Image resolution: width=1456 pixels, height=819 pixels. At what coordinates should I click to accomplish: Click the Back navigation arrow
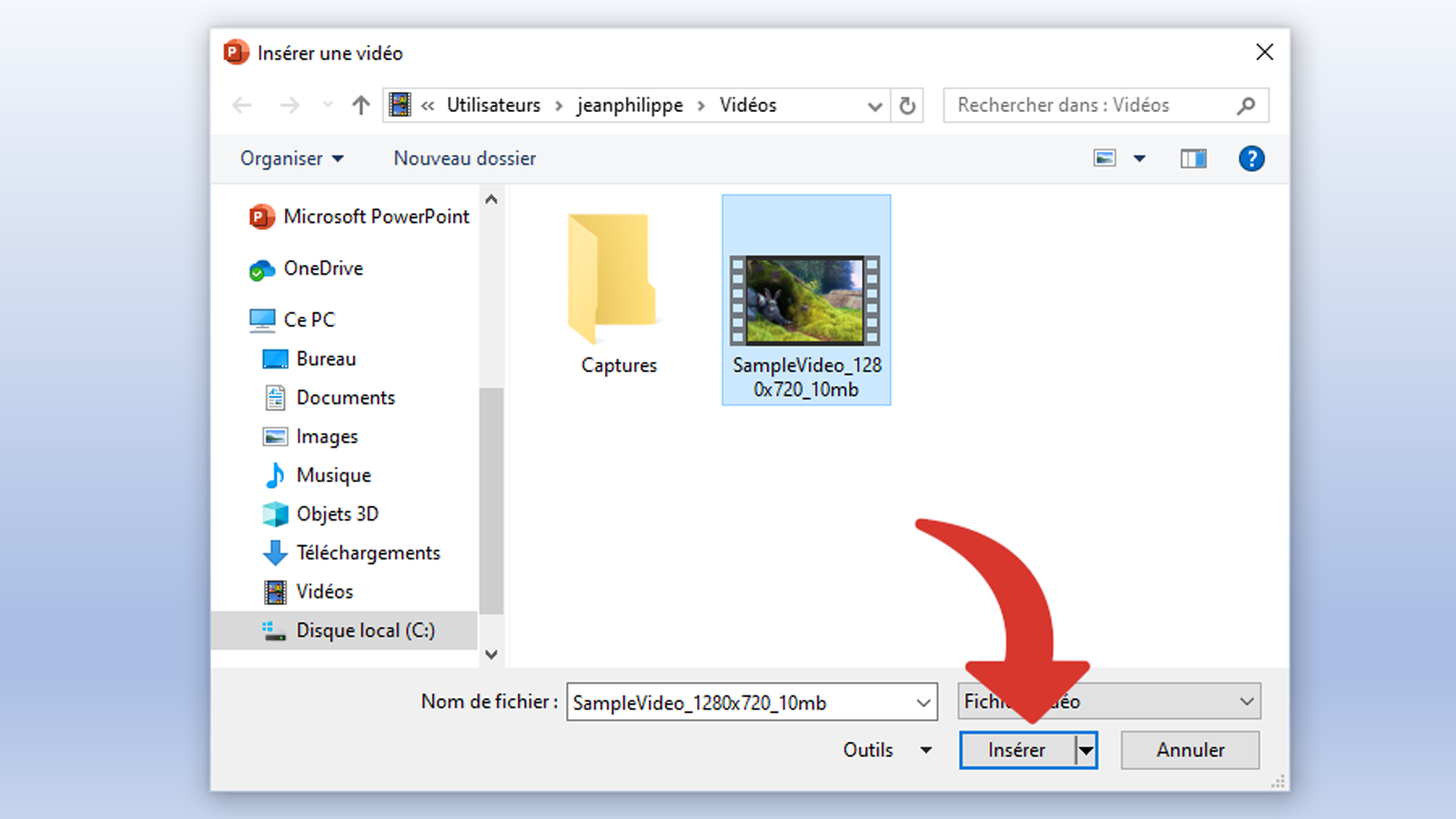242,106
